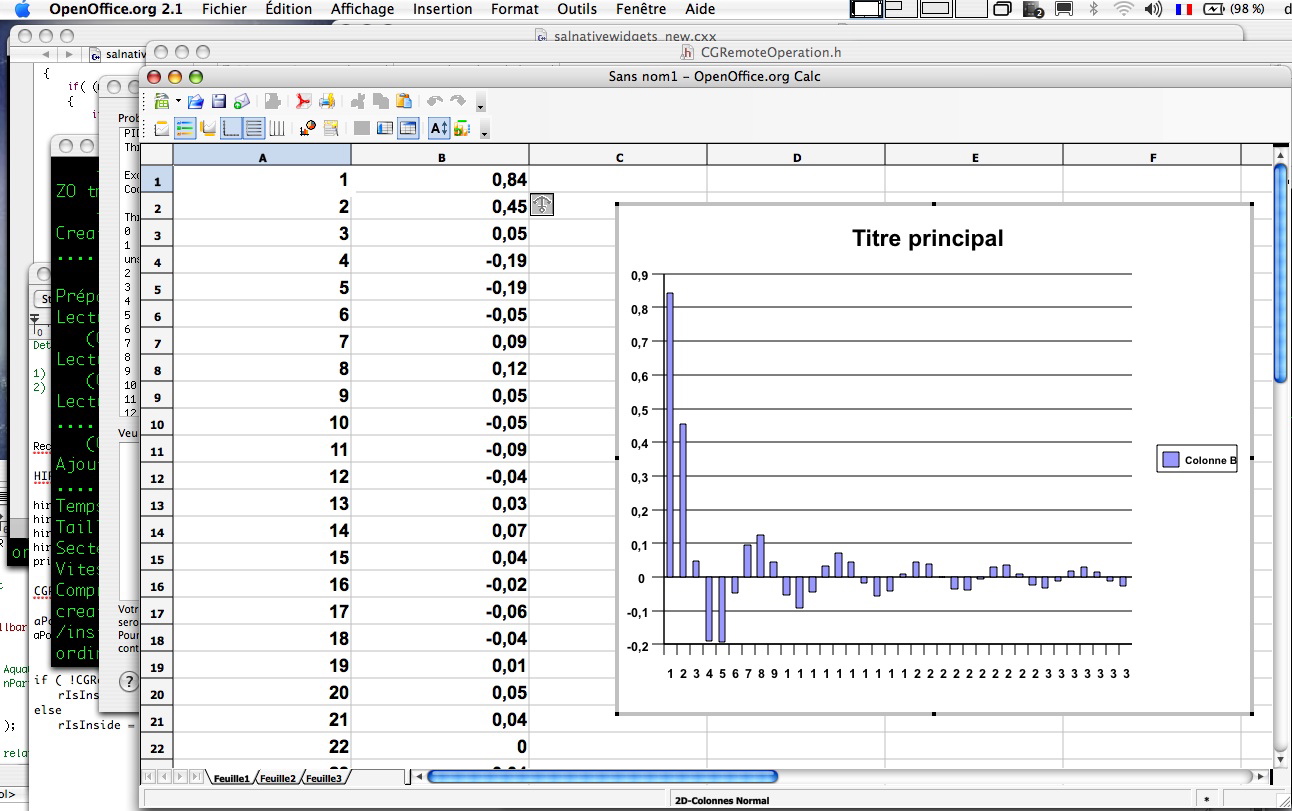Send document as e-mail via envelope icon
This screenshot has height=811, width=1292.
coord(241,101)
